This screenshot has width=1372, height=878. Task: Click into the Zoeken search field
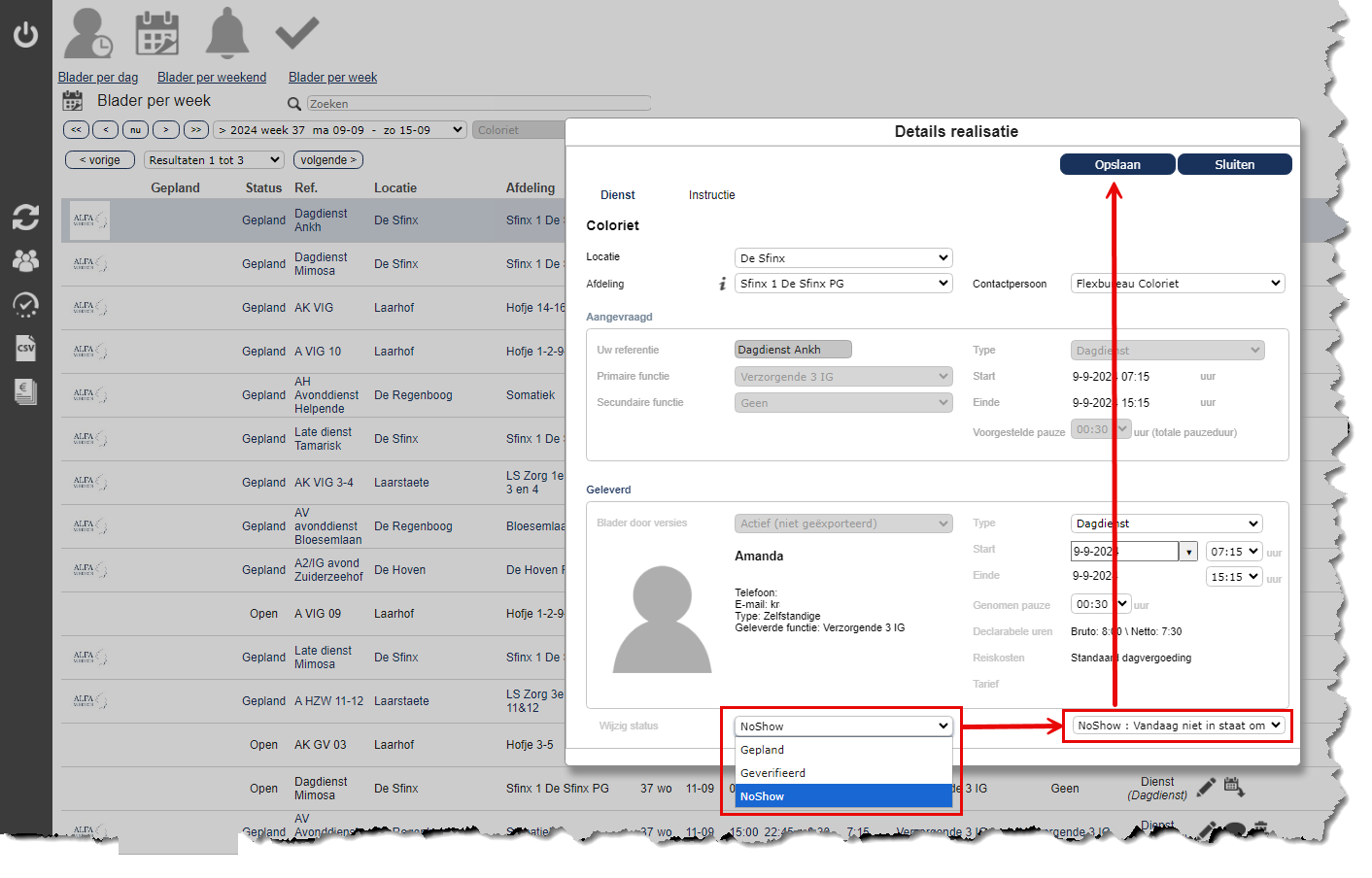479,104
